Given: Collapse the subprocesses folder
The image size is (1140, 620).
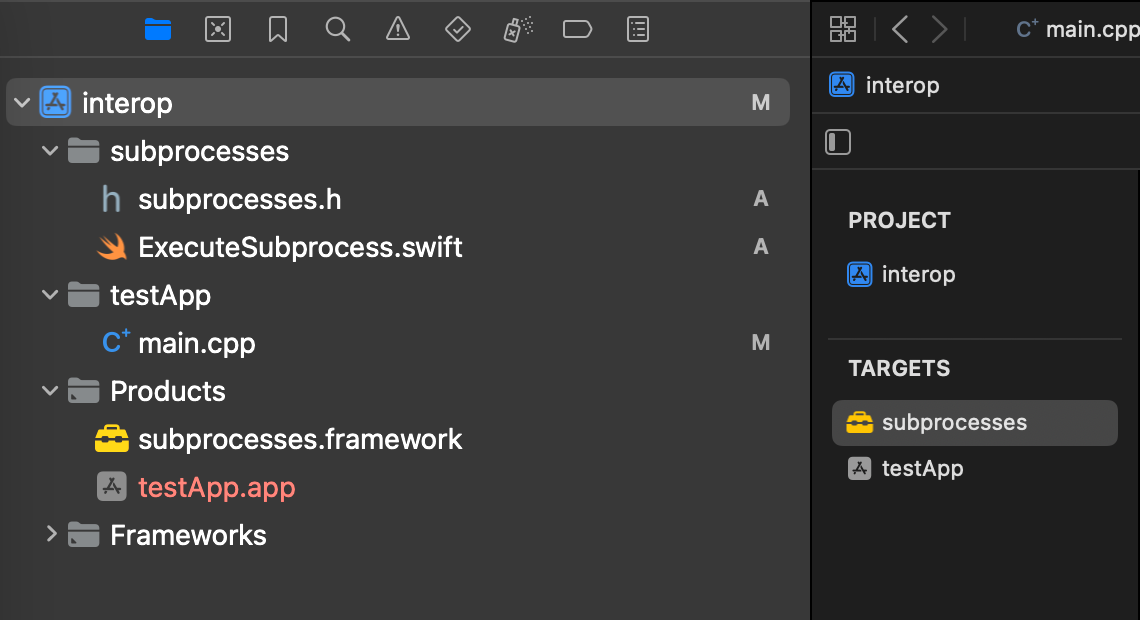Looking at the screenshot, I should (x=49, y=151).
